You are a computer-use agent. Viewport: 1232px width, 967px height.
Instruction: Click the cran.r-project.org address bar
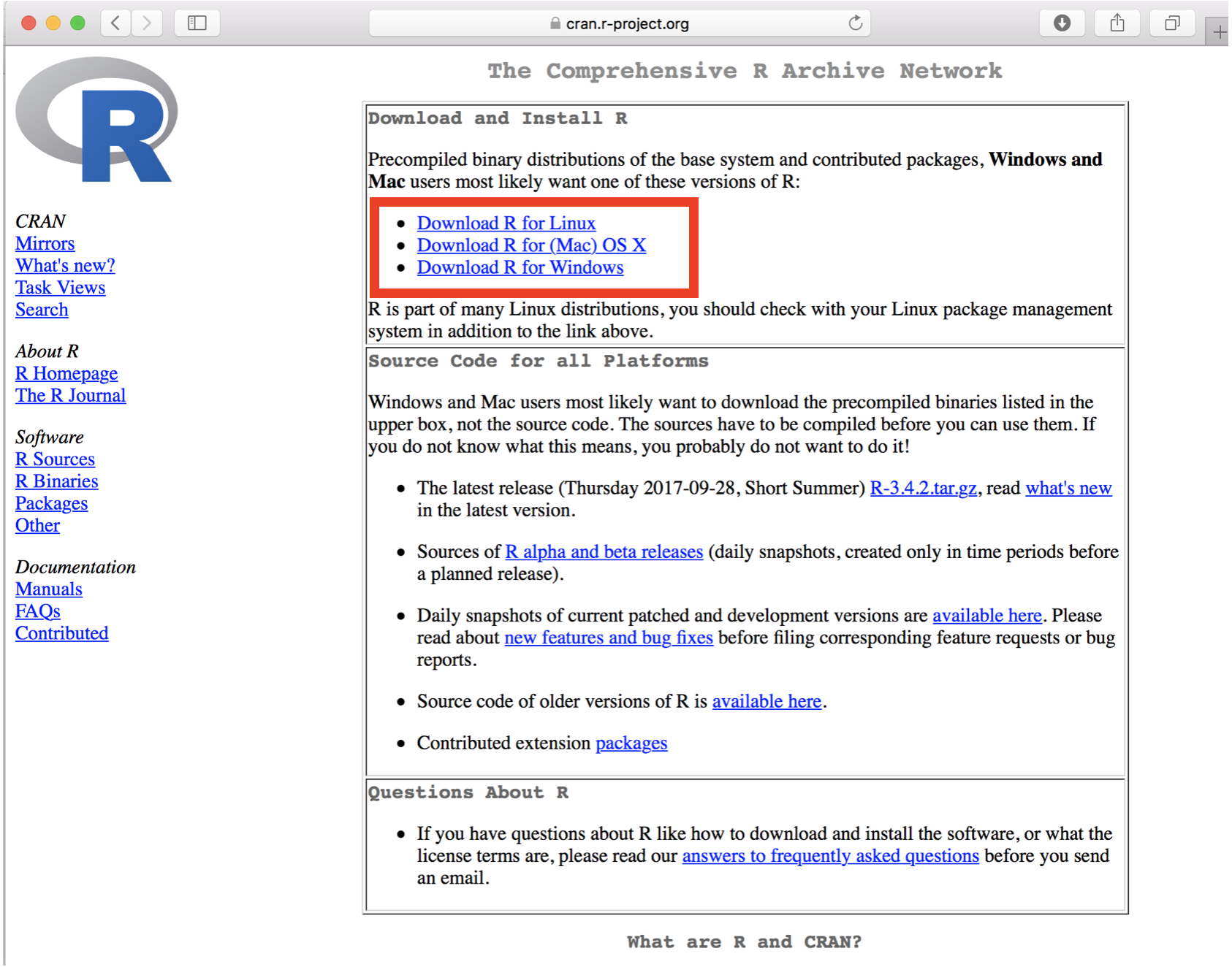620,23
